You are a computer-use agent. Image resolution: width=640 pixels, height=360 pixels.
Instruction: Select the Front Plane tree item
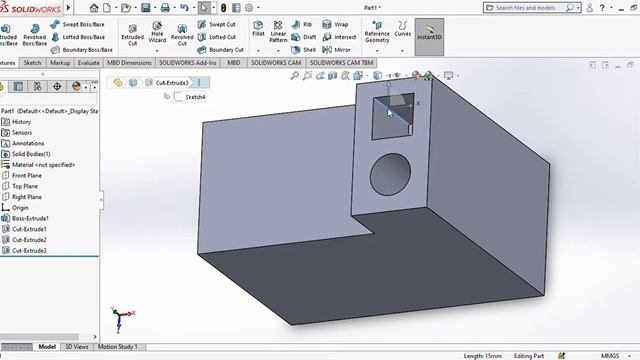27,176
